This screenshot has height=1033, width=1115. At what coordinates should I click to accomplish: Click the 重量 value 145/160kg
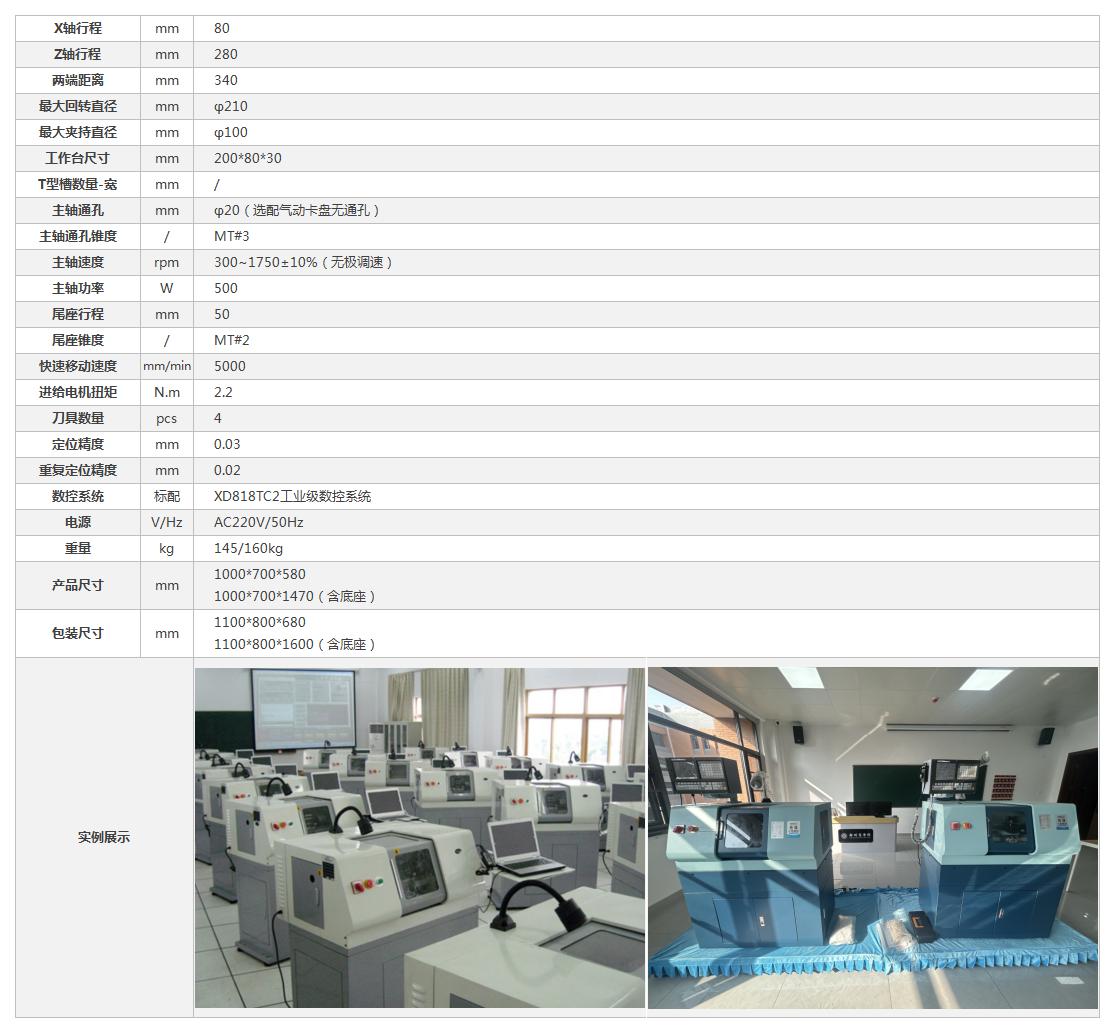coord(248,548)
